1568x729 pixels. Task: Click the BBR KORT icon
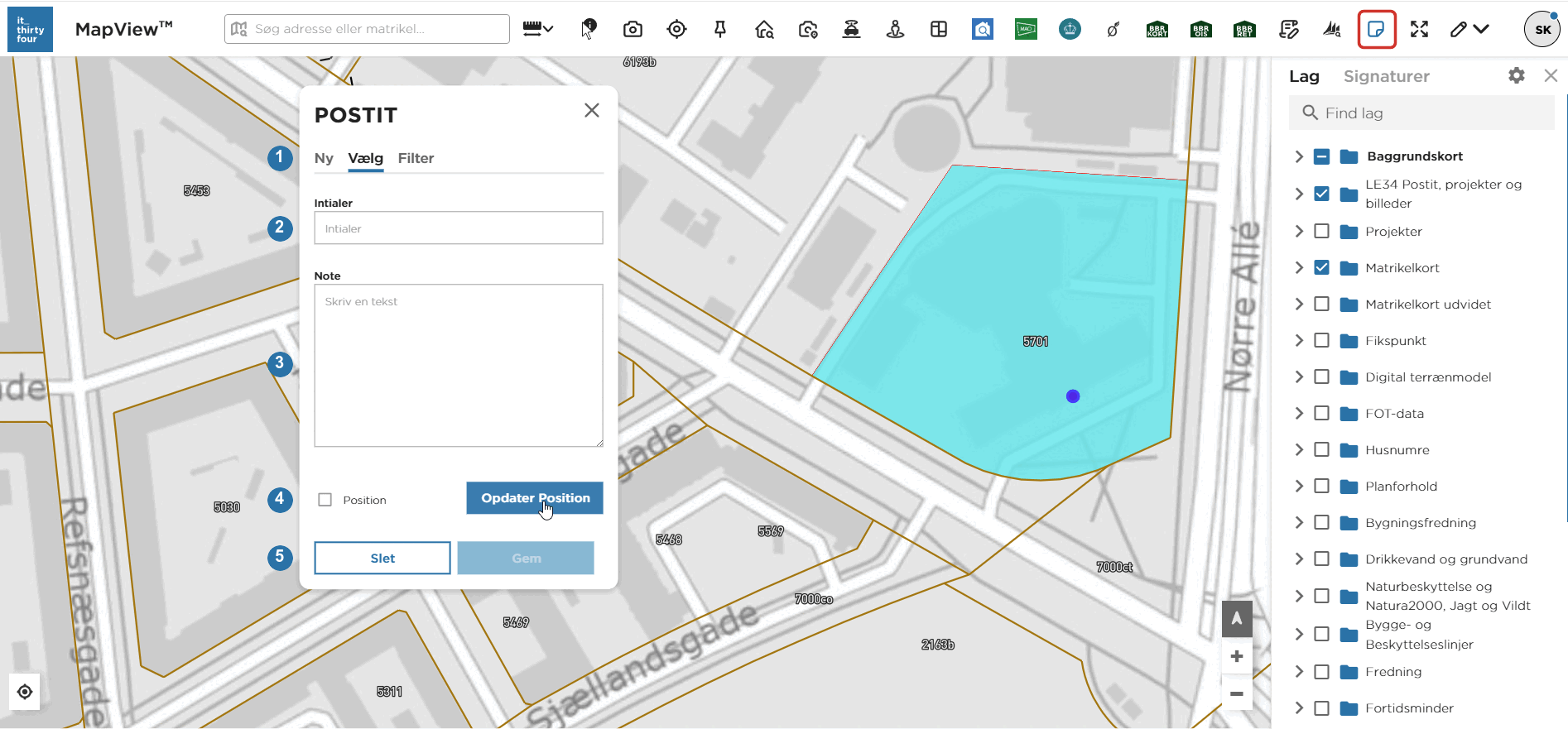(x=1157, y=30)
